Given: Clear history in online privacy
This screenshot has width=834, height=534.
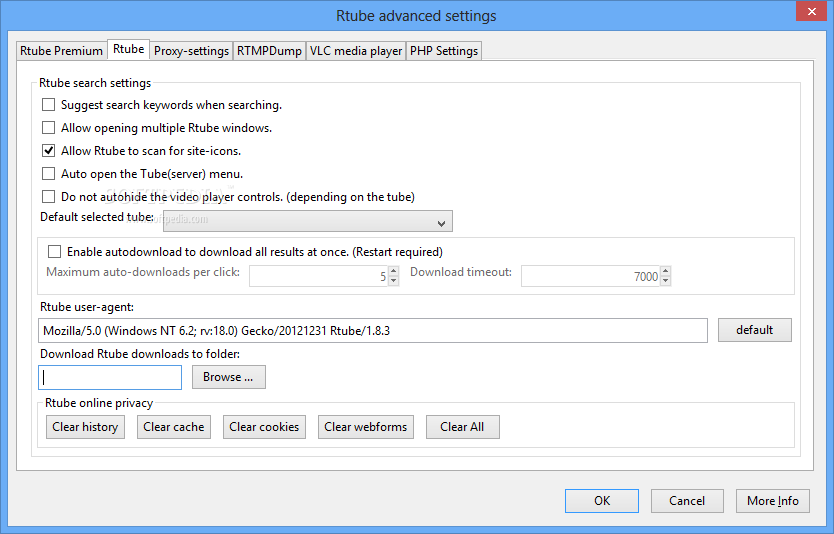Looking at the screenshot, I should click(x=85, y=427).
